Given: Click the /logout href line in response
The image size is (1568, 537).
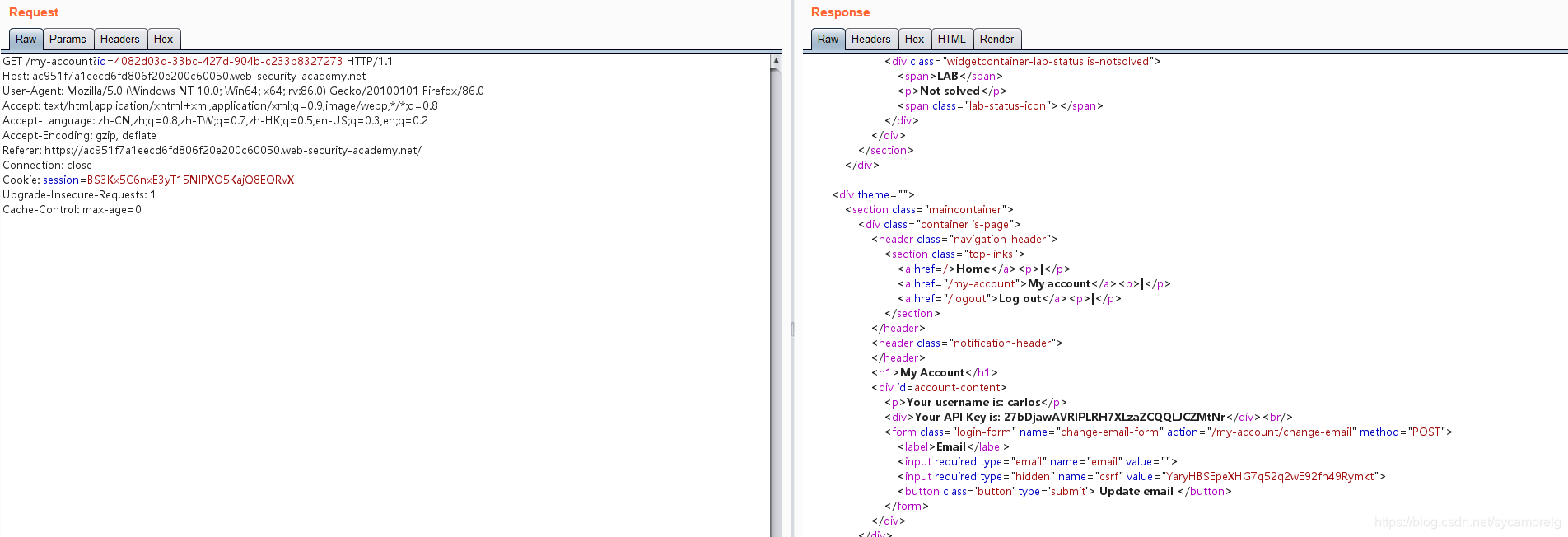Looking at the screenshot, I should [x=1010, y=299].
